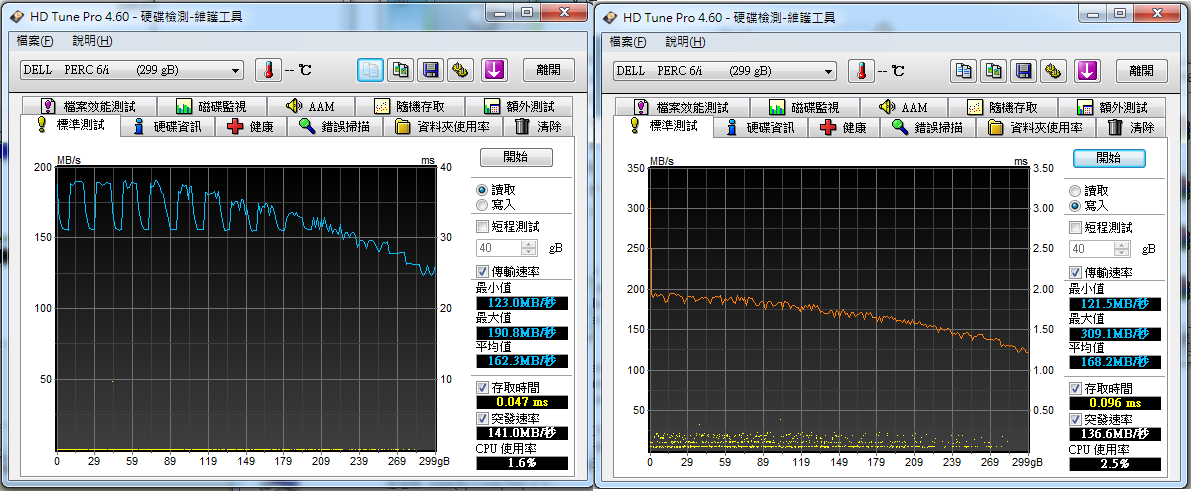Switch to 健康 tab in left window

pos(251,126)
